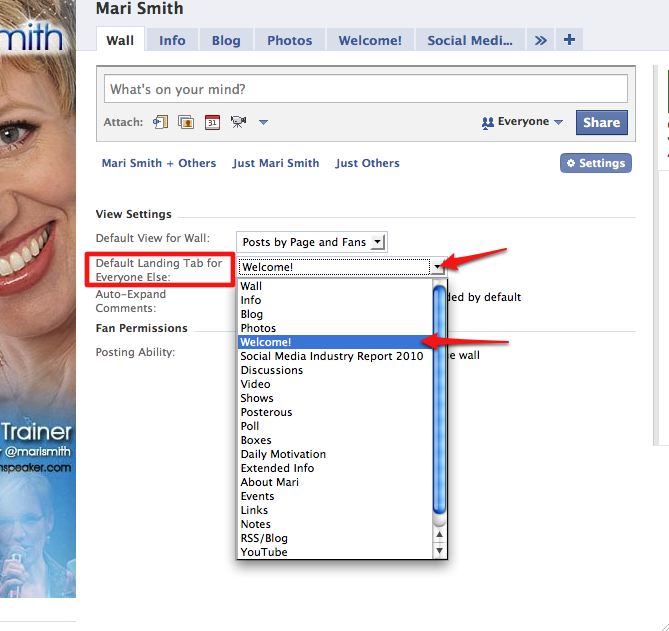Choose Photos in landing tab list

(x=335, y=328)
